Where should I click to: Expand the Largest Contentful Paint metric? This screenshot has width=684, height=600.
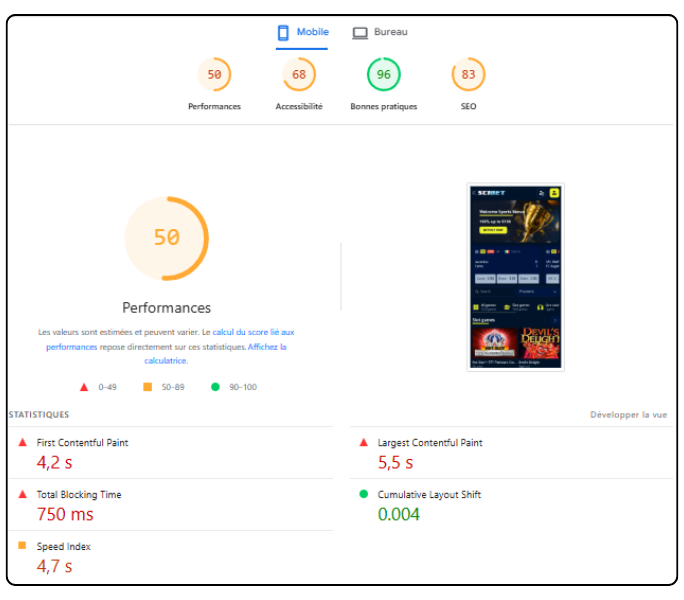click(x=429, y=442)
